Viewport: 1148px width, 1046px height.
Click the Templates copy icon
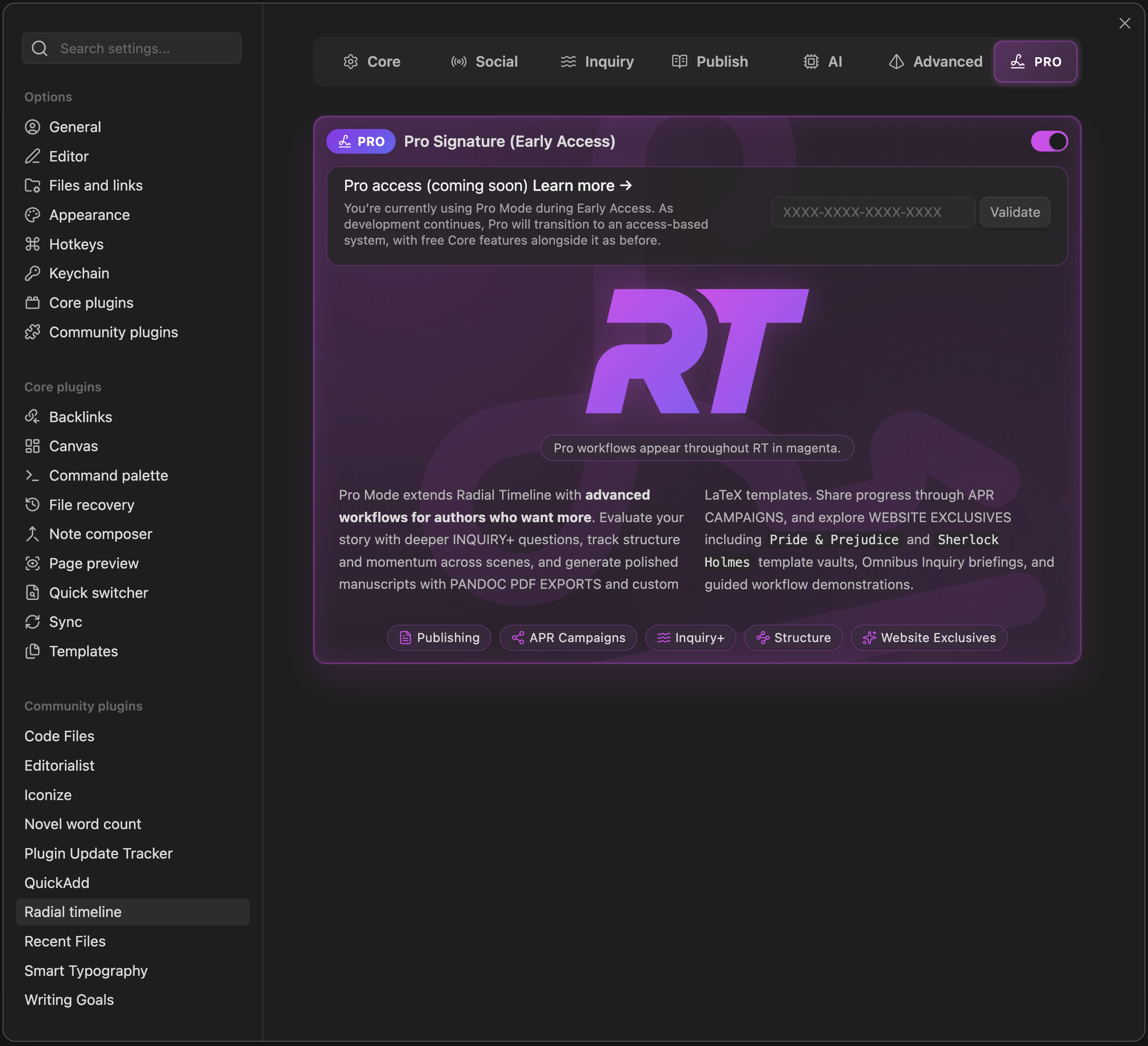[32, 652]
